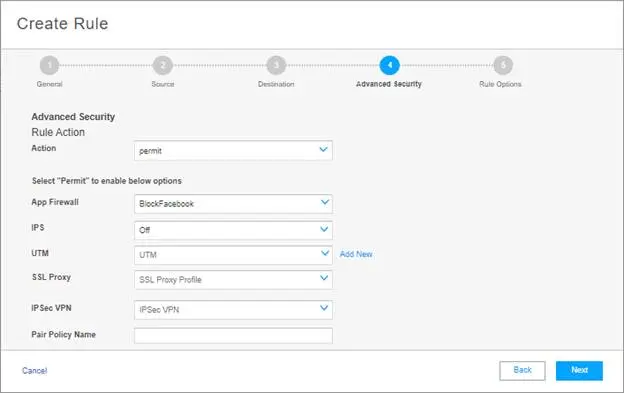Click the Pair Policy Name label
Image resolution: width=624 pixels, height=393 pixels.
(x=64, y=335)
